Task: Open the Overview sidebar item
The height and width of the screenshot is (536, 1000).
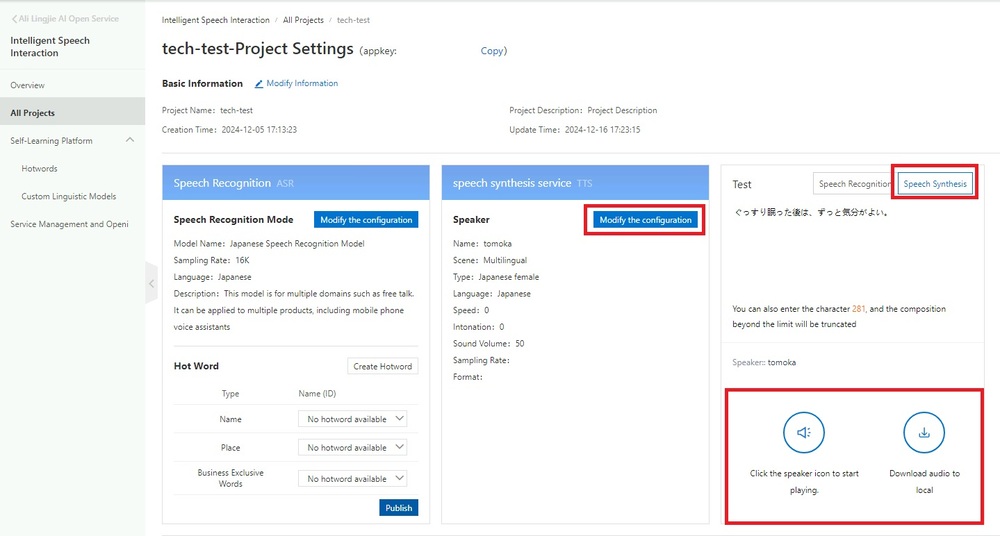Action: (28, 85)
